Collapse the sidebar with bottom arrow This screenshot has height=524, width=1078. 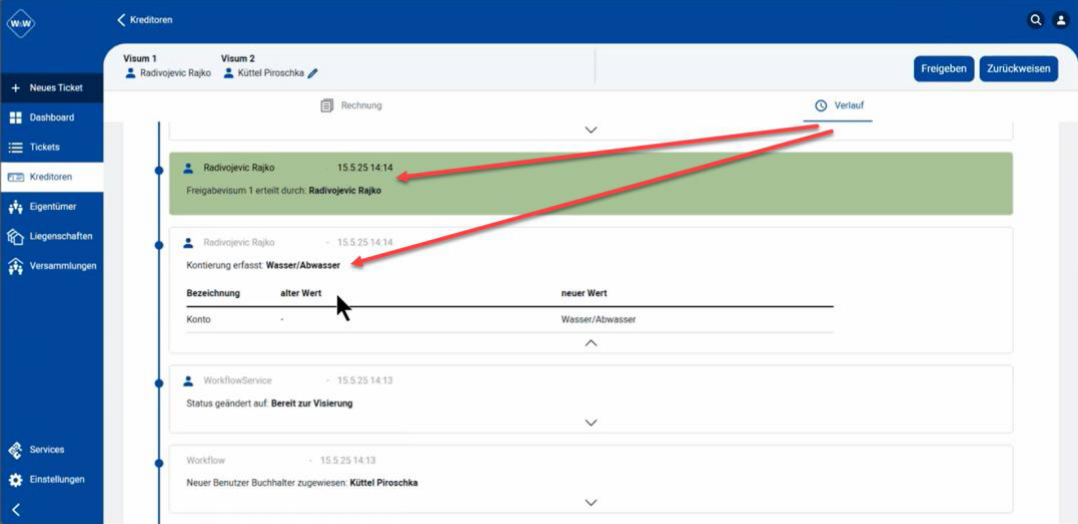[16, 510]
